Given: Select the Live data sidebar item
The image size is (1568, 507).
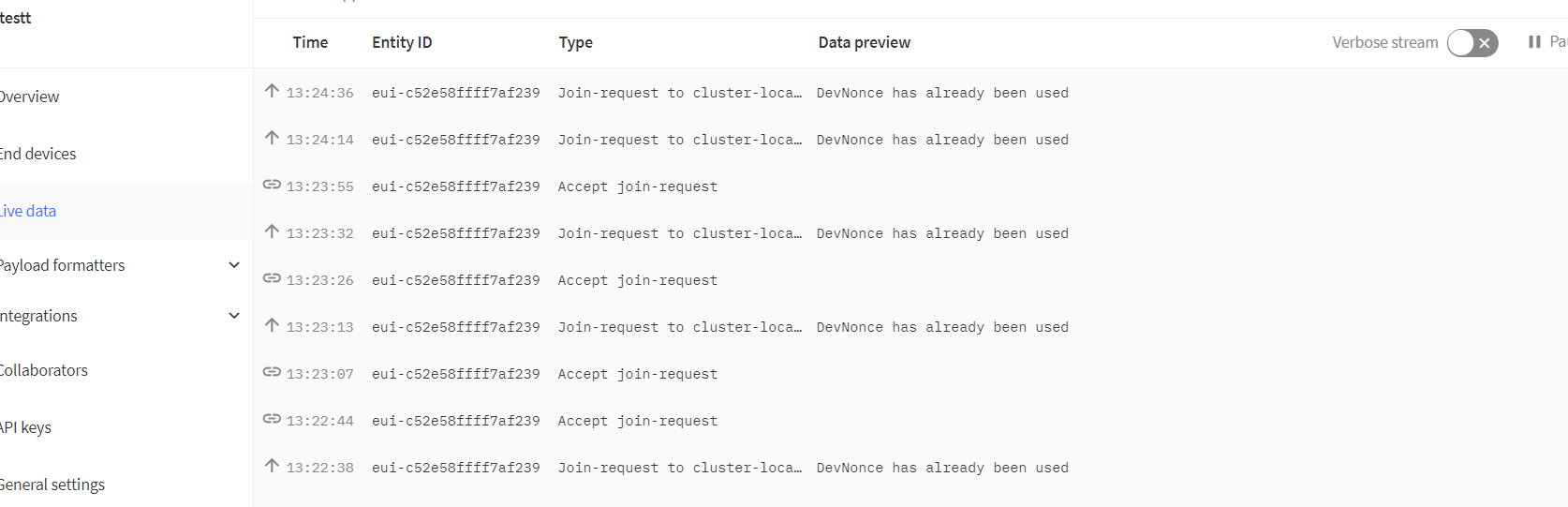Looking at the screenshot, I should click(x=28, y=211).
